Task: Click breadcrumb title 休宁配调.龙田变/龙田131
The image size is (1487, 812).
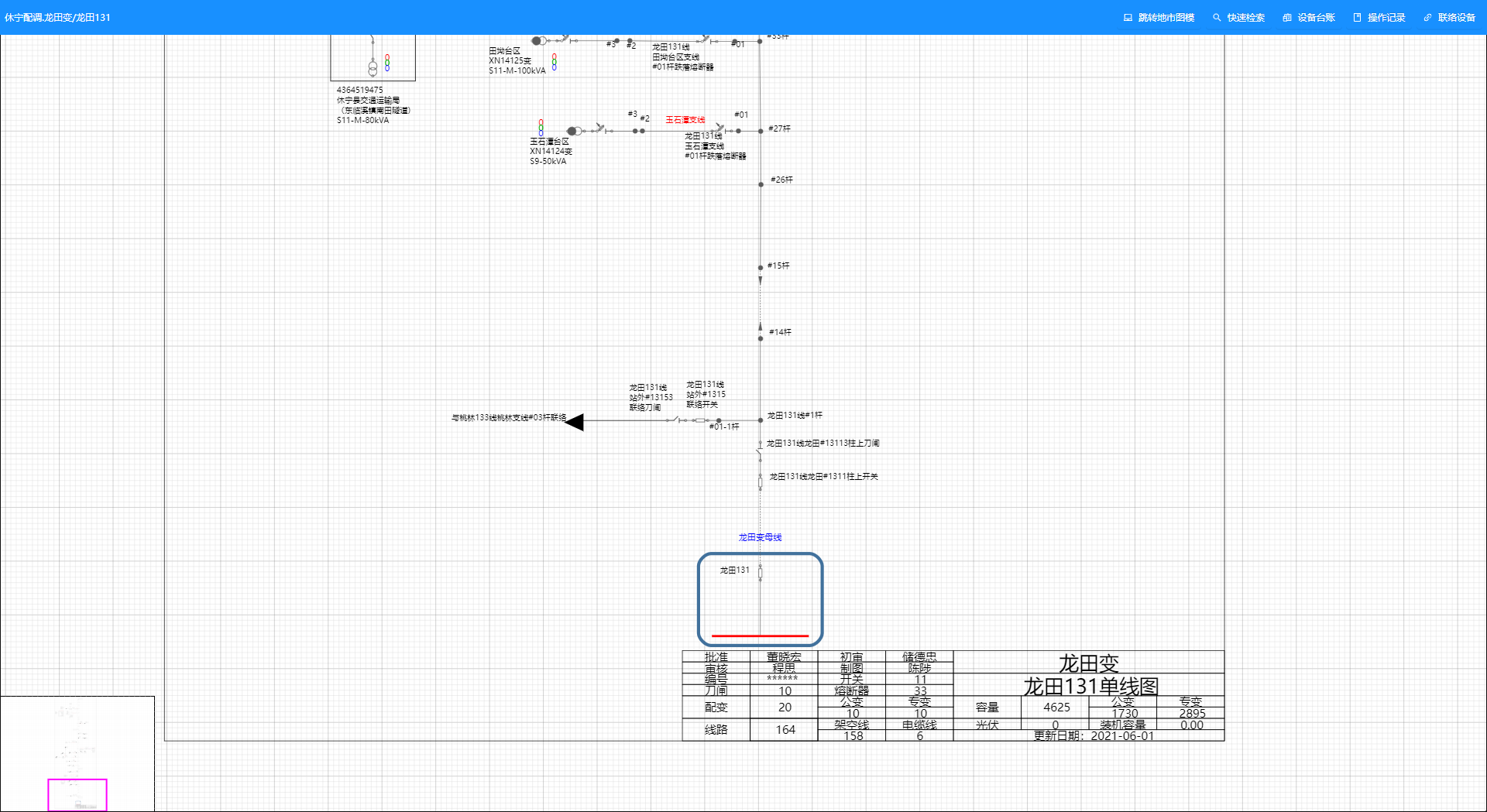Action: coord(57,17)
